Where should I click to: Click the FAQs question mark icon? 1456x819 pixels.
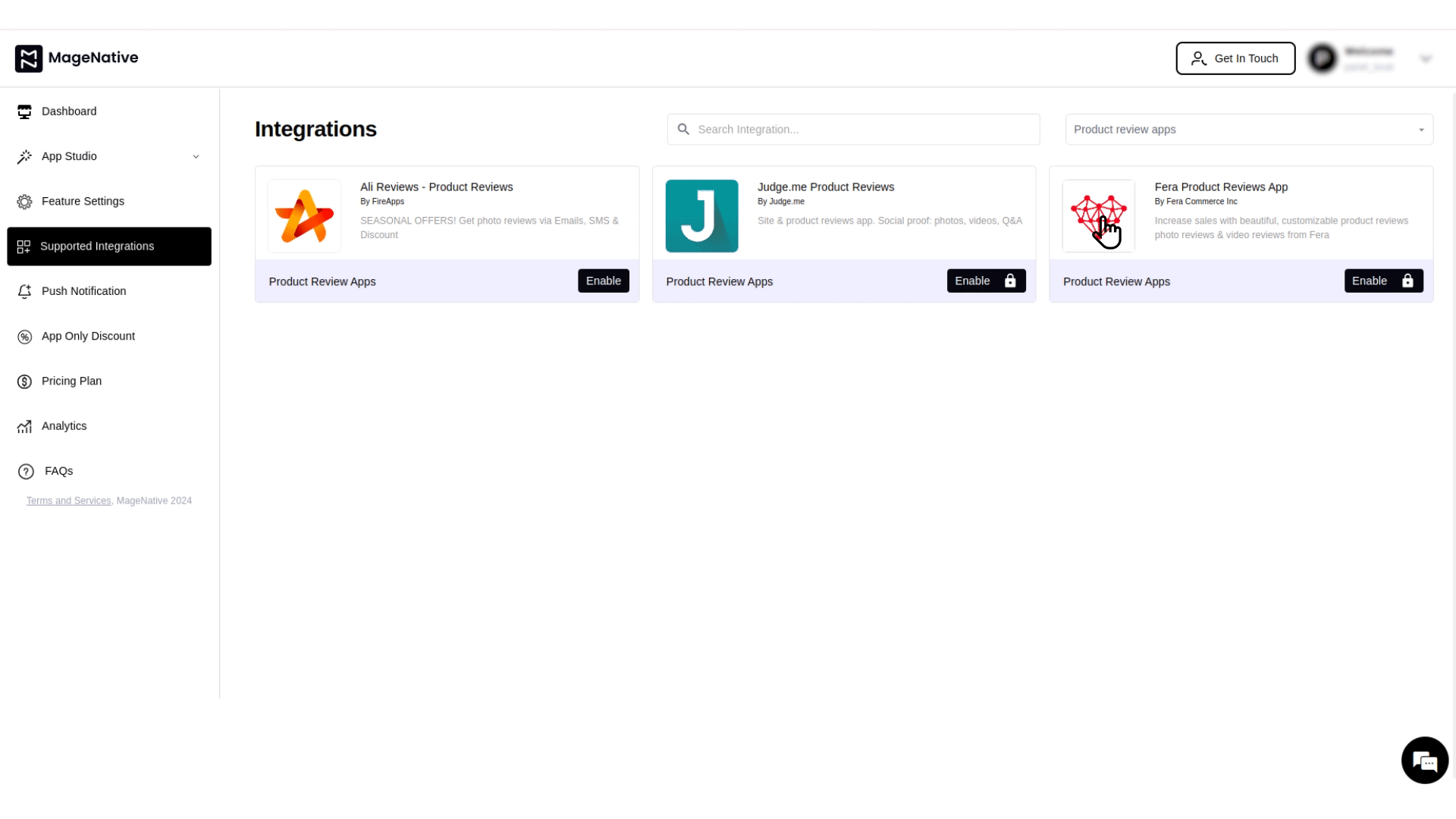click(26, 472)
